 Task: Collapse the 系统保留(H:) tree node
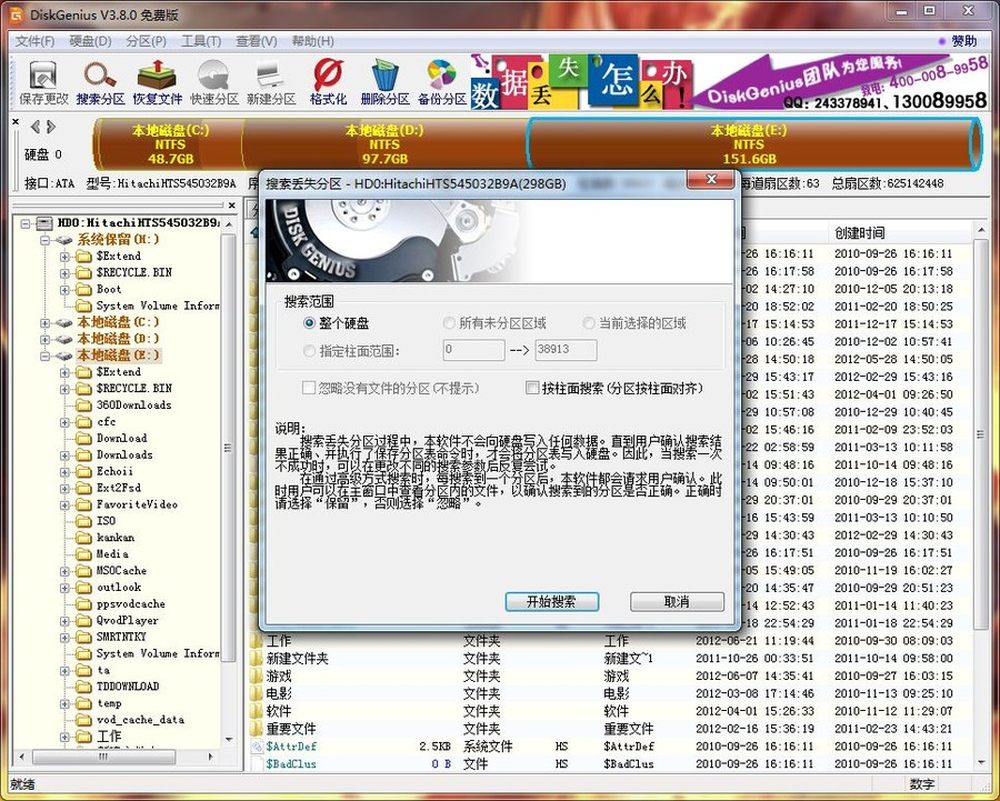pyautogui.click(x=46, y=240)
